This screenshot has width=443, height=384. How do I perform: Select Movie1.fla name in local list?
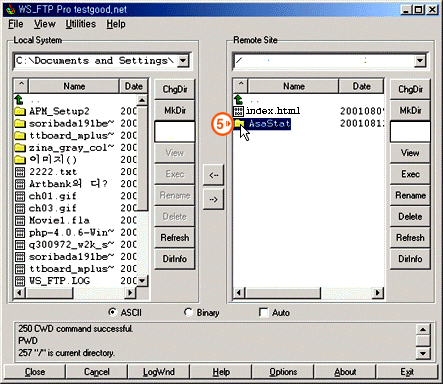pyautogui.click(x=59, y=220)
